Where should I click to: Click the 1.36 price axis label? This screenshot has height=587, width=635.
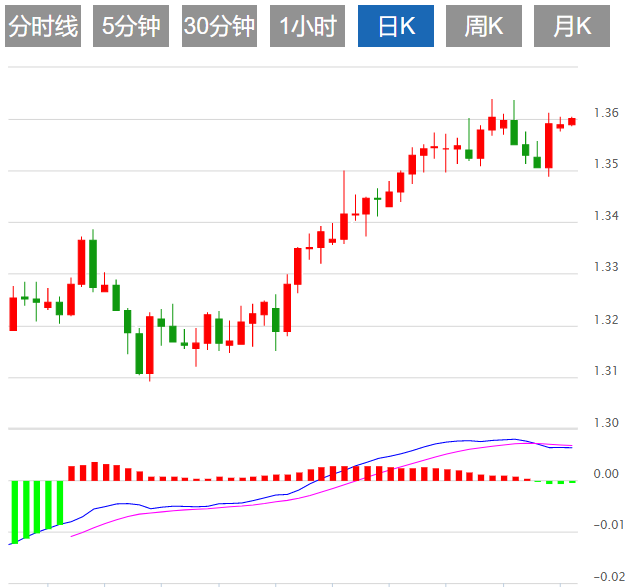605,112
